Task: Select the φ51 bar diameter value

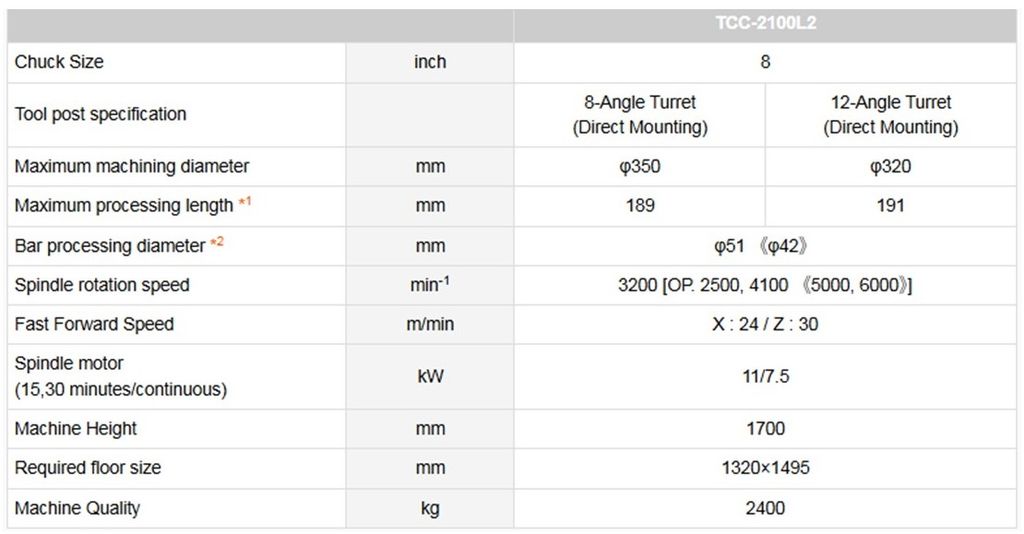Action: pyautogui.click(x=730, y=246)
